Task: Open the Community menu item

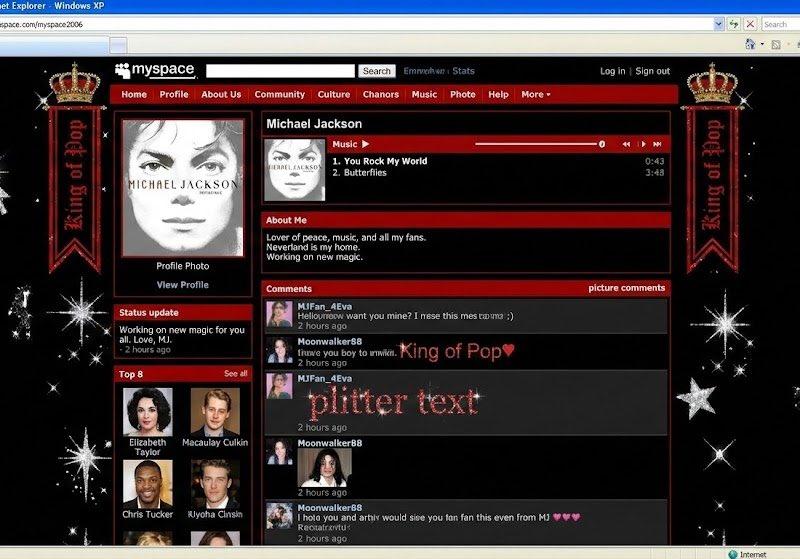Action: click(280, 94)
